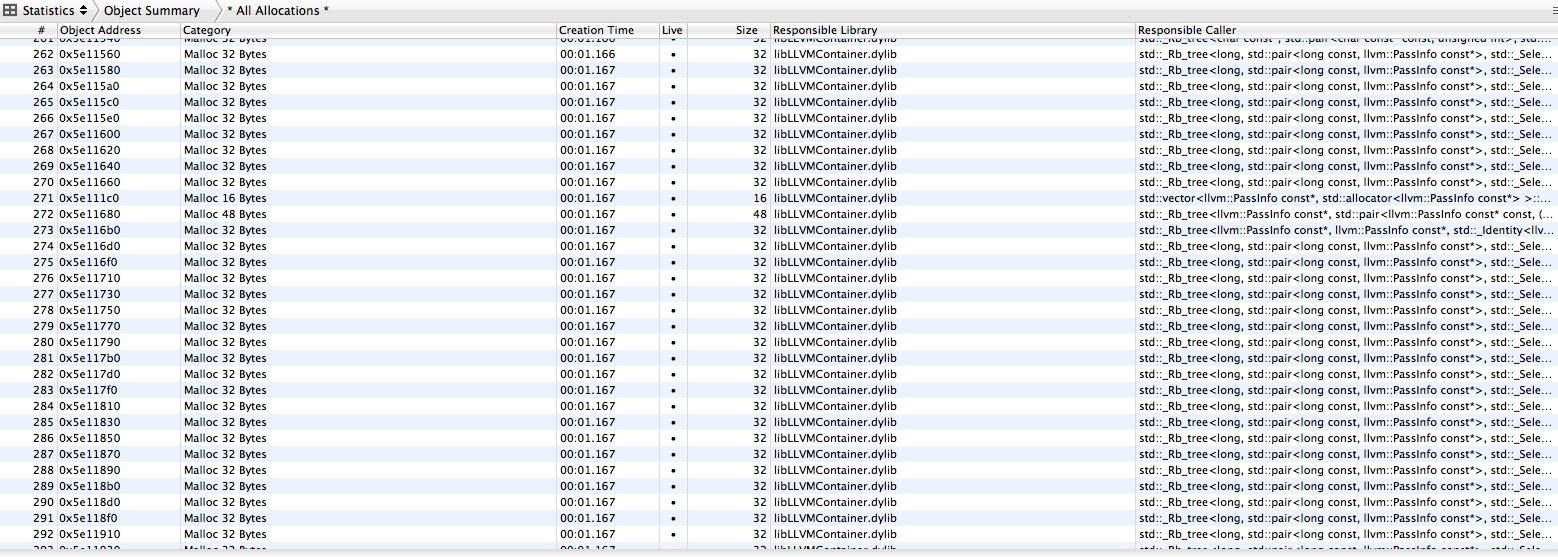Select row with address 0x5e11910

(x=779, y=534)
